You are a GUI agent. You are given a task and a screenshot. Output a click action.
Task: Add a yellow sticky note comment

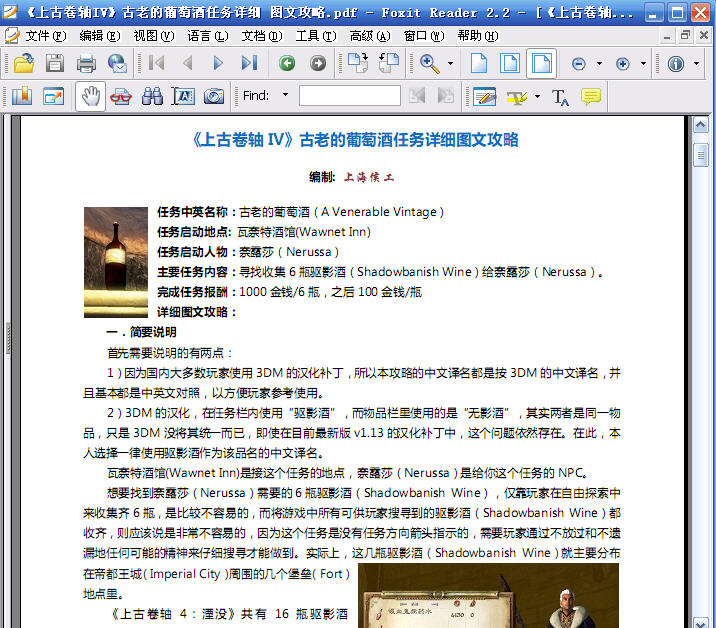590,96
